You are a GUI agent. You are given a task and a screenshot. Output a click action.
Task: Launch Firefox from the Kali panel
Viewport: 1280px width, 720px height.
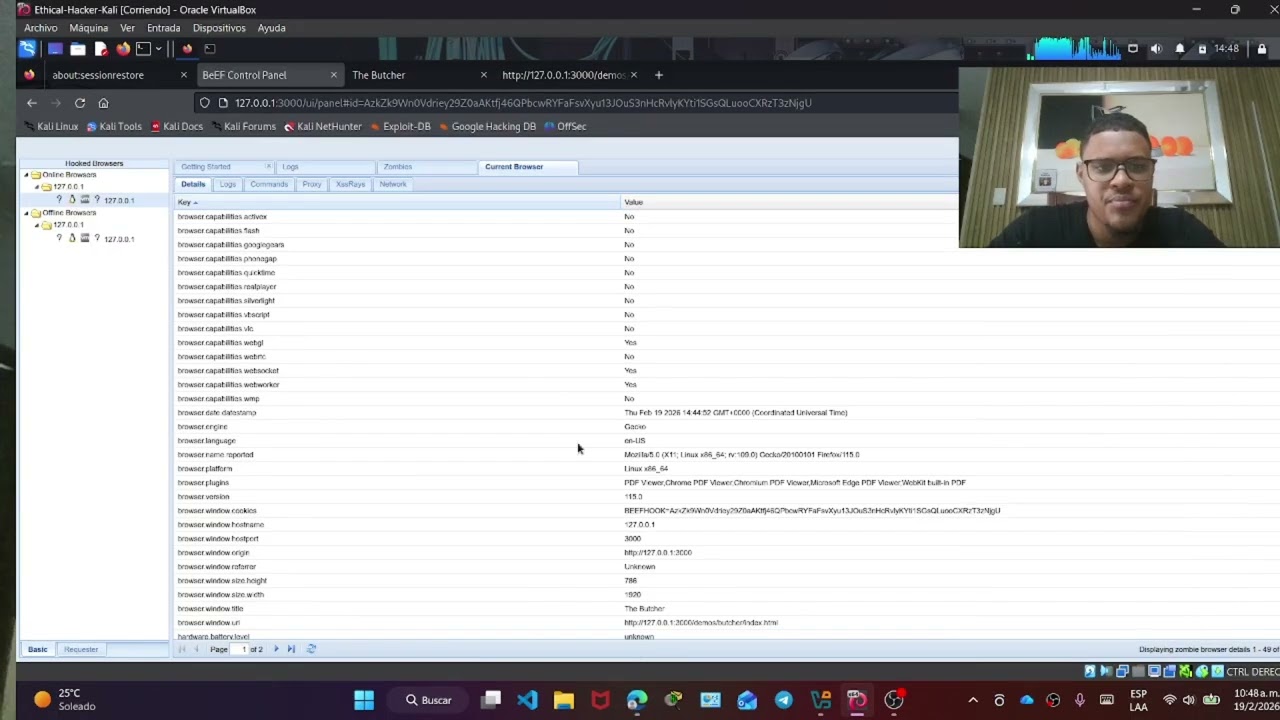(x=123, y=48)
